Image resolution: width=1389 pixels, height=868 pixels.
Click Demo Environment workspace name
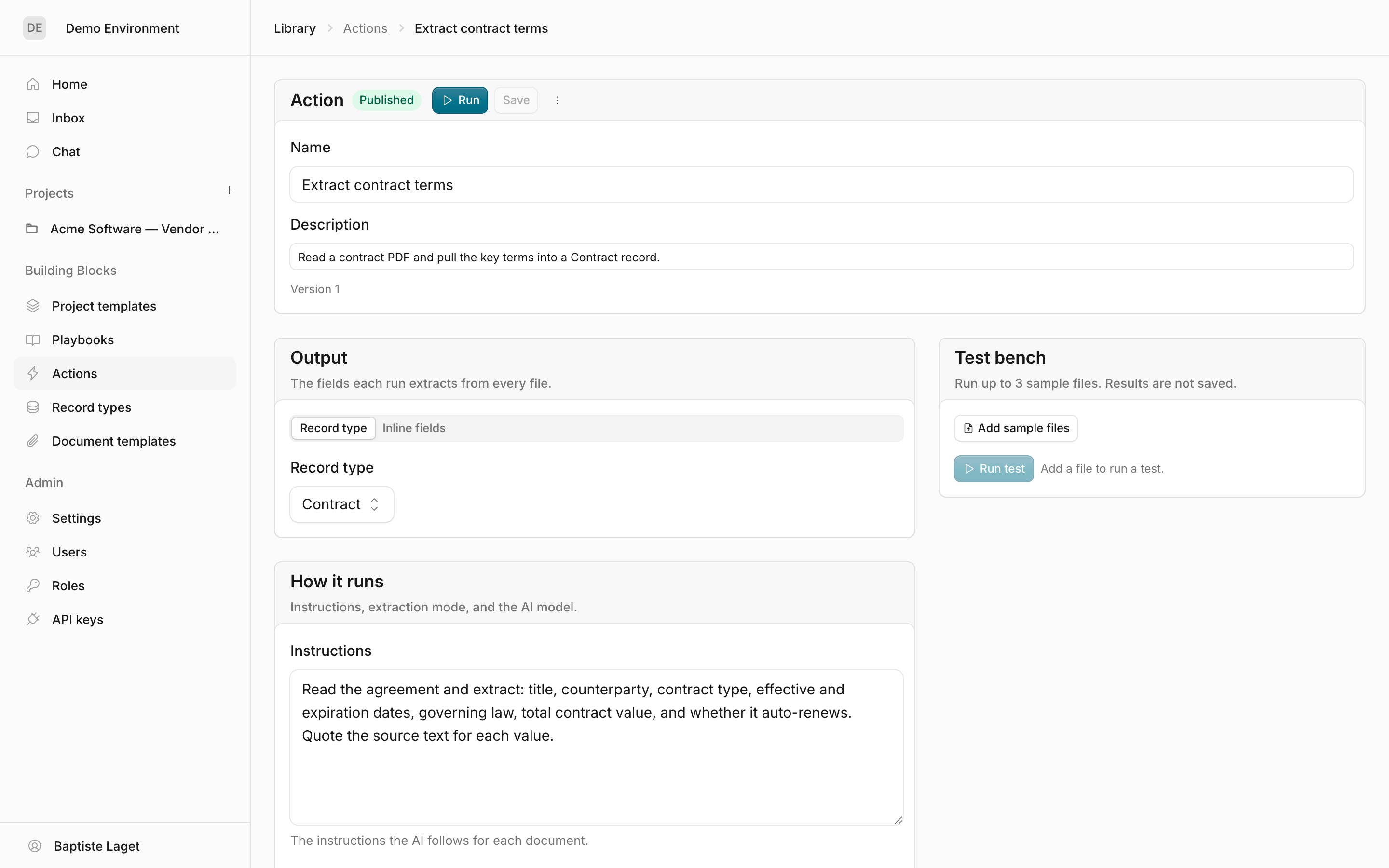[122, 28]
